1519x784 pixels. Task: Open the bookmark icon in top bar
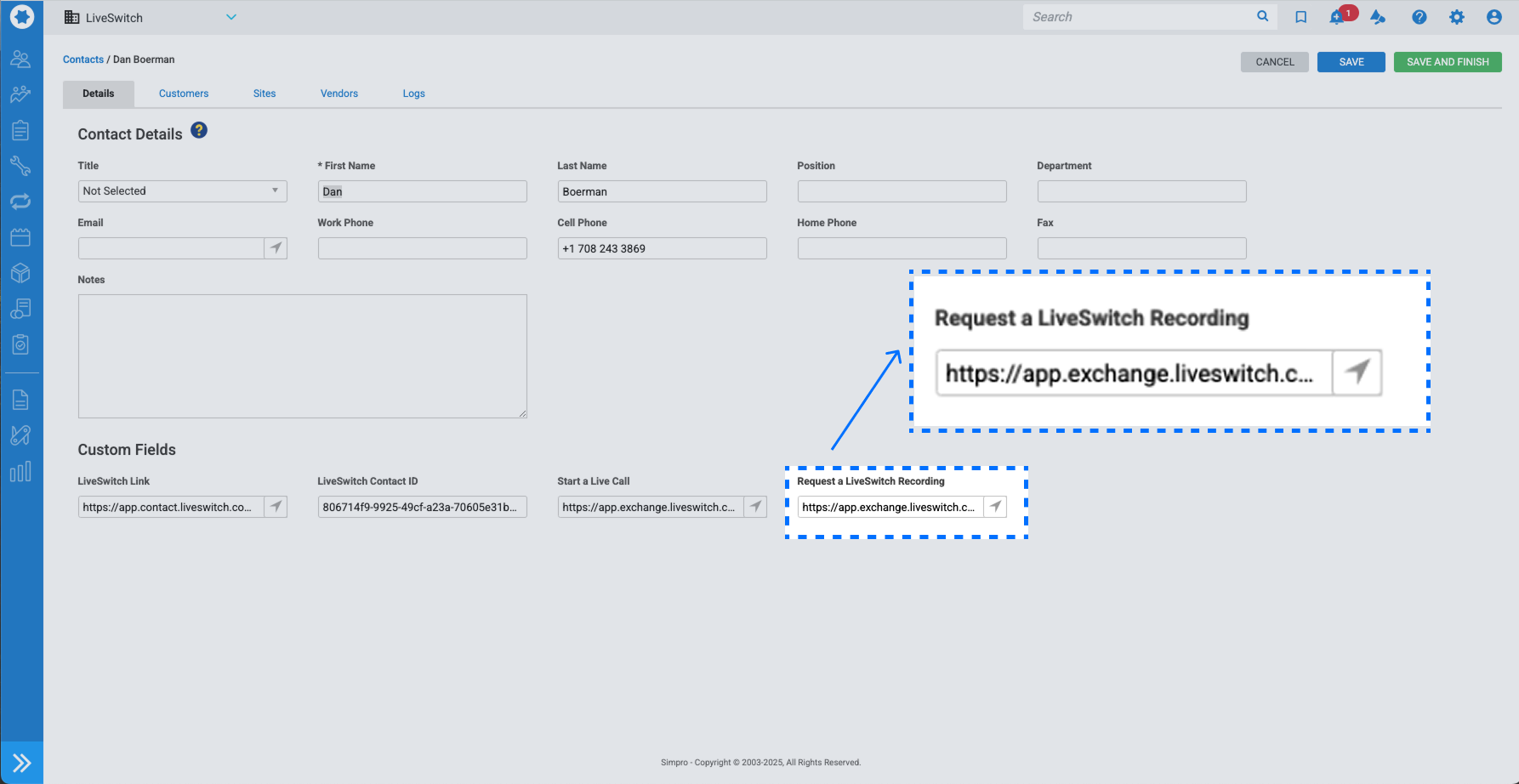pos(1300,17)
